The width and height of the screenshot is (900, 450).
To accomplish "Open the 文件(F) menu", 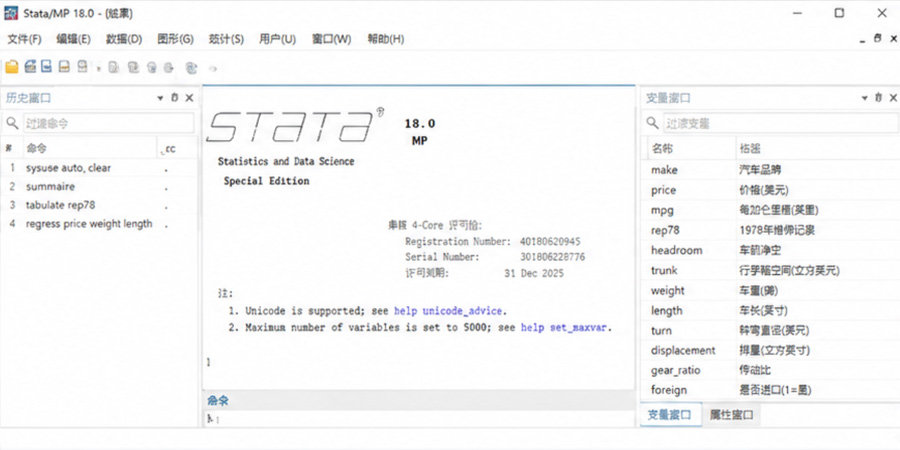I will (x=24, y=39).
